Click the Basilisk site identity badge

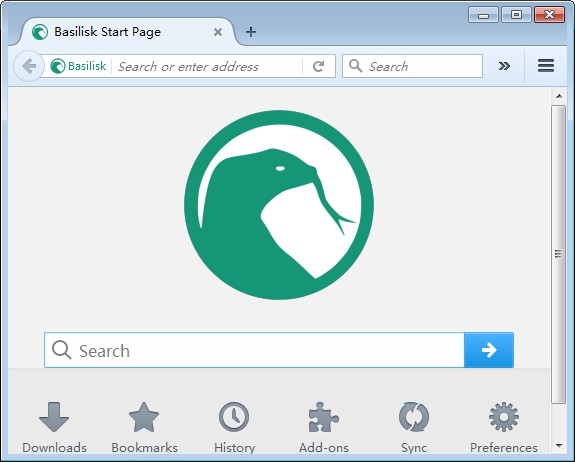(x=78, y=66)
